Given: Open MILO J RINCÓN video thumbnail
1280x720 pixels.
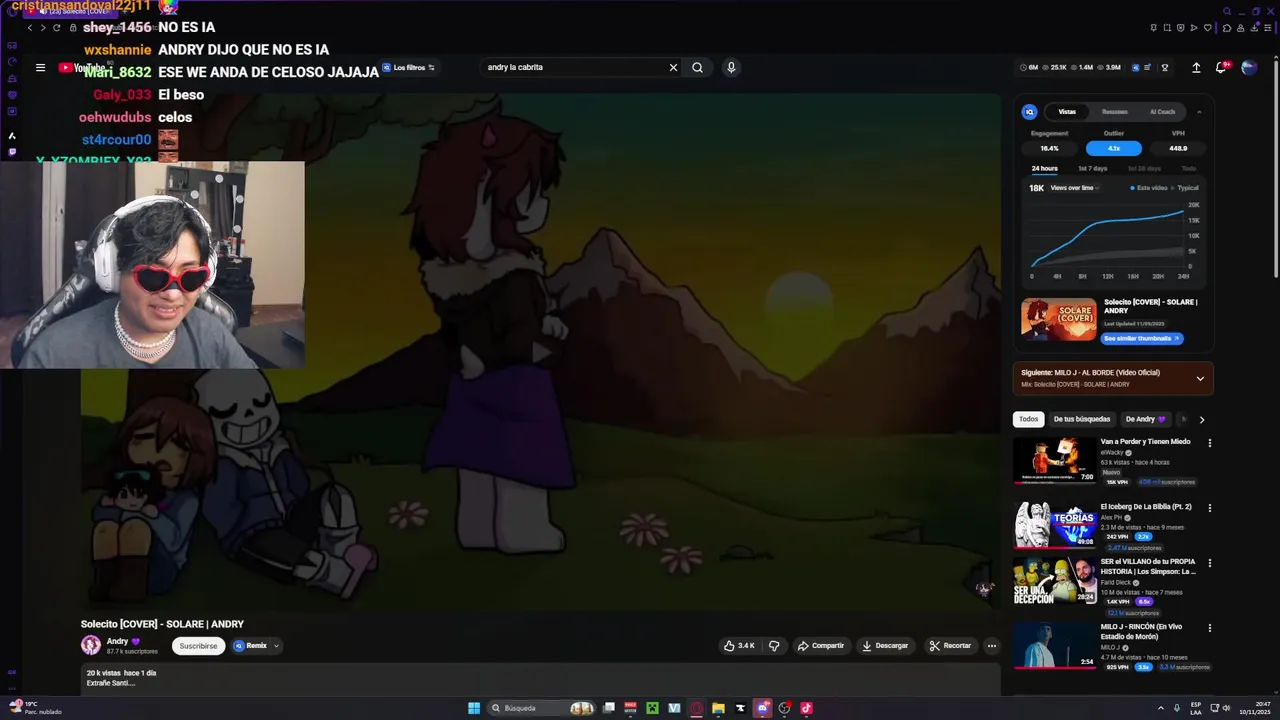Looking at the screenshot, I should (x=1055, y=645).
